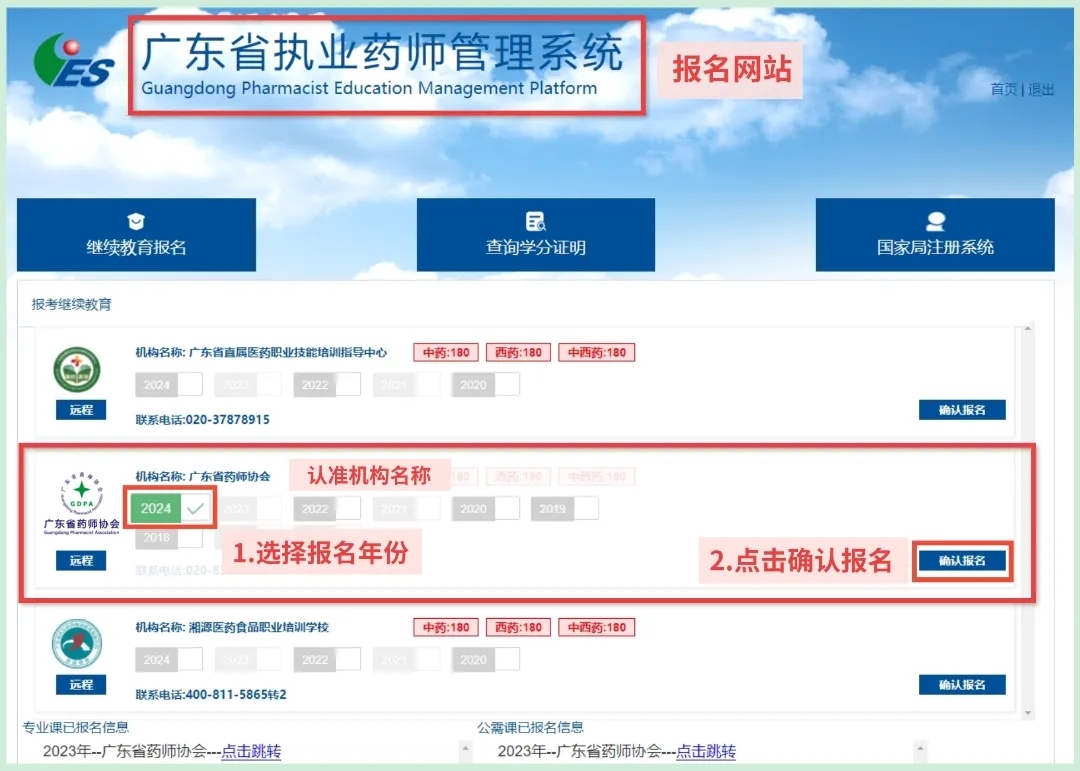
Task: Click the graduation cap icon above 继续教育报名
Action: point(136,222)
